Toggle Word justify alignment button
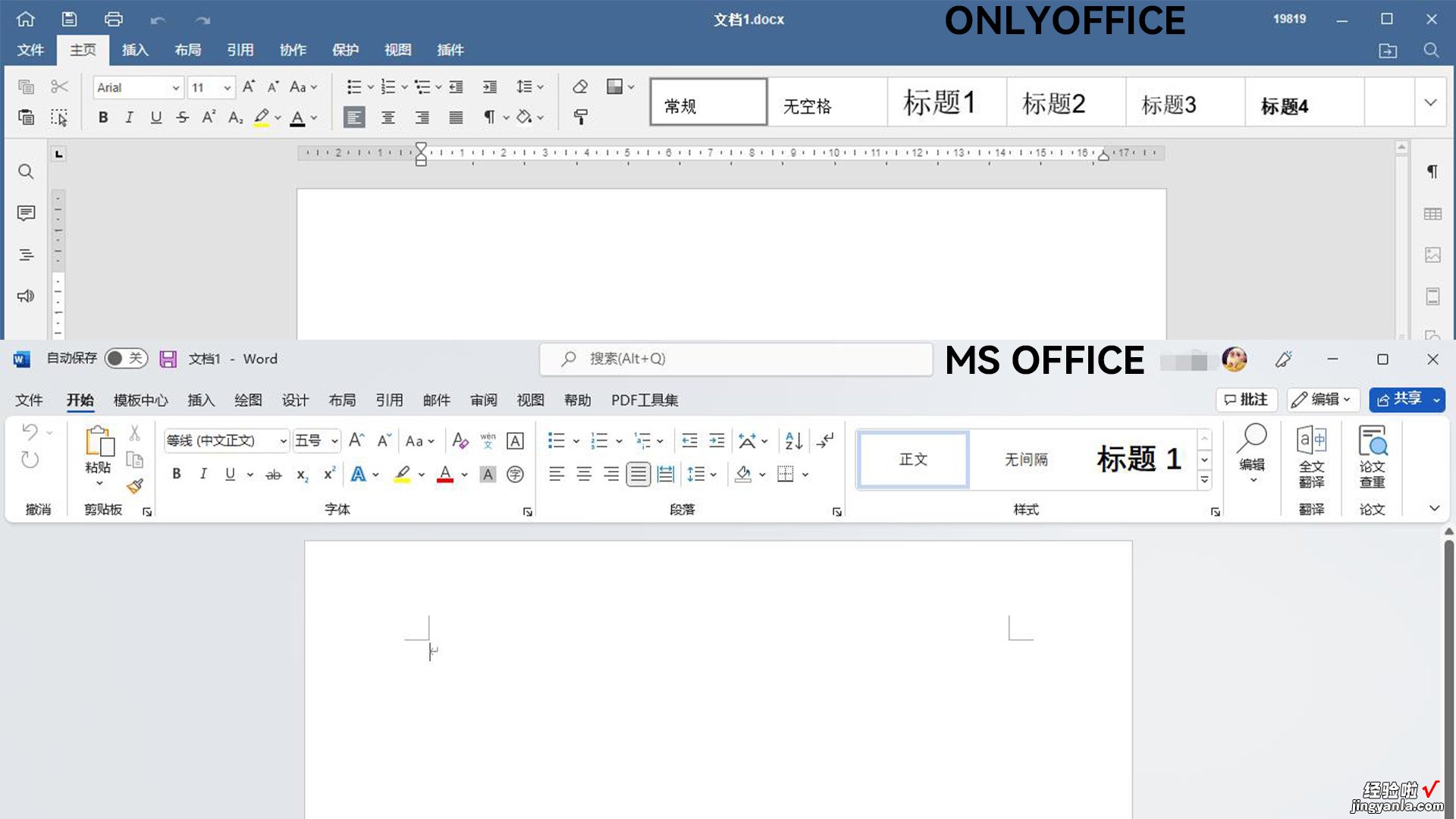Viewport: 1456px width, 819px height. 639,474
